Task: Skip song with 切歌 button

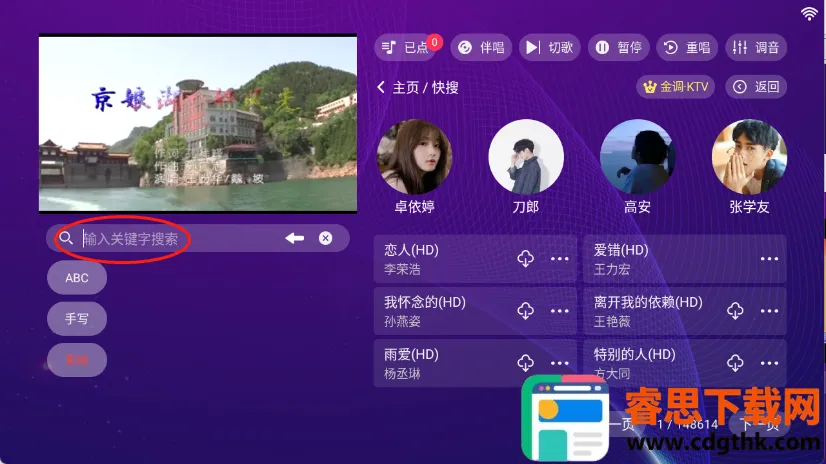Action: click(549, 47)
